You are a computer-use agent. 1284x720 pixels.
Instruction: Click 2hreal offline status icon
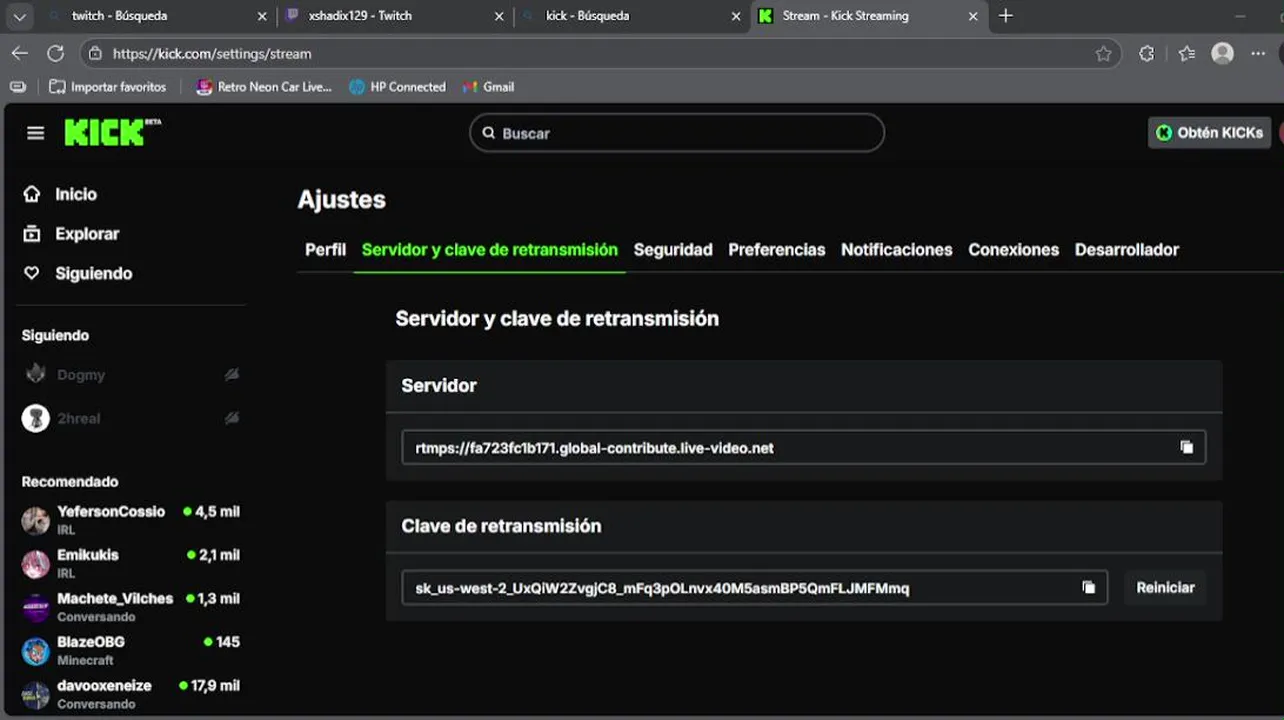coord(232,418)
